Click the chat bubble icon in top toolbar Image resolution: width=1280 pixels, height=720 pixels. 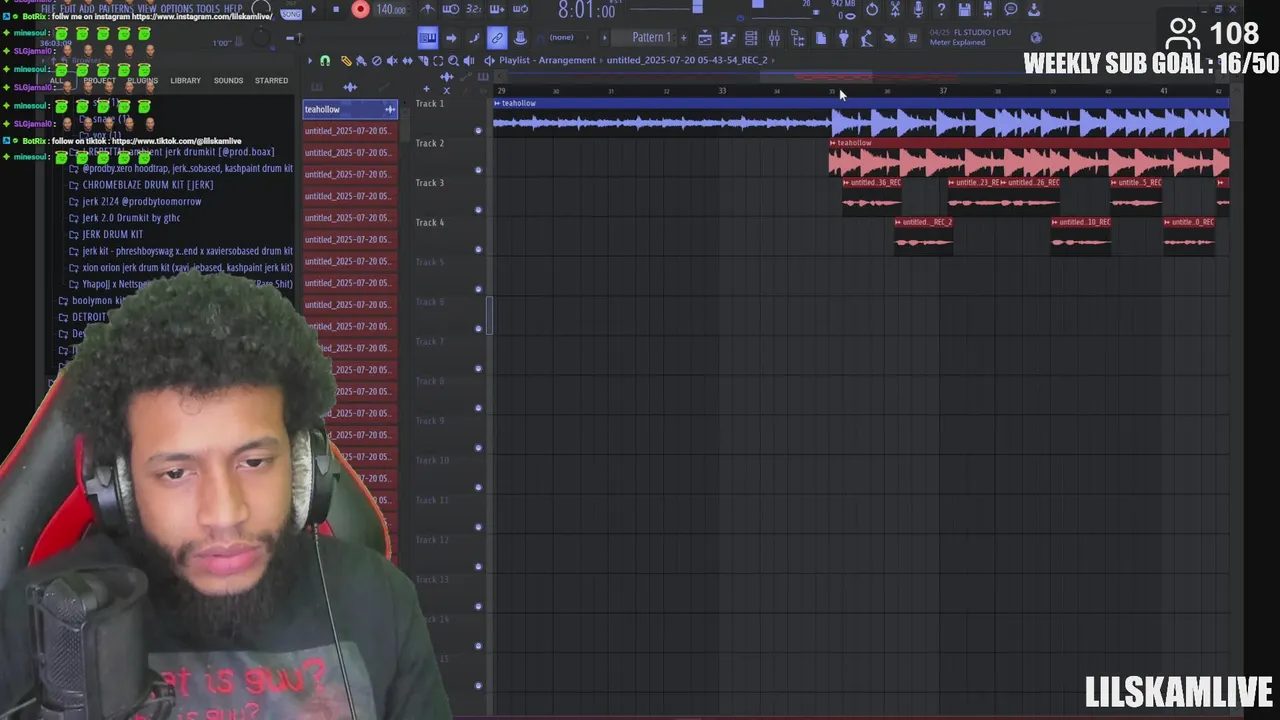(1011, 9)
